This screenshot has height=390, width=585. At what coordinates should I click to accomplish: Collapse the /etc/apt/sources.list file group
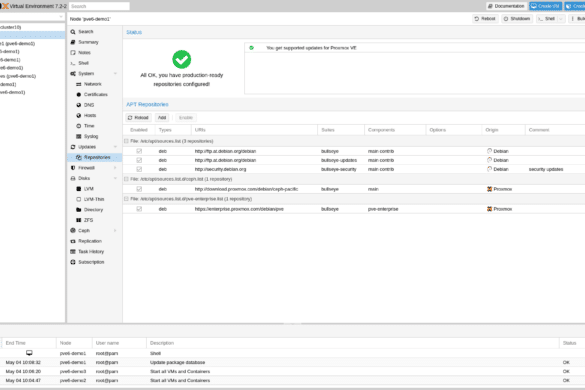click(x=126, y=141)
